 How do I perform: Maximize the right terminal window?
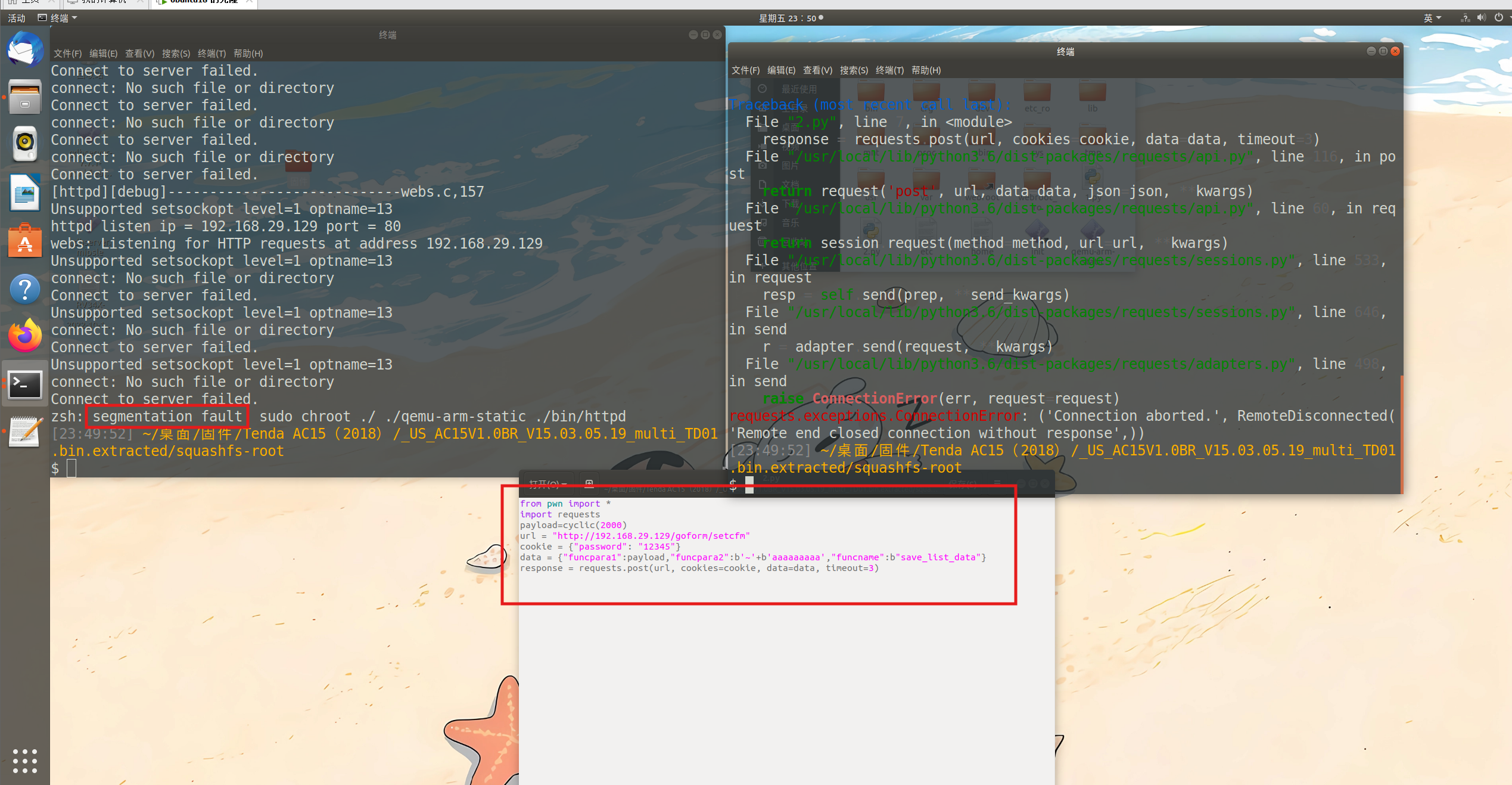(x=1383, y=51)
